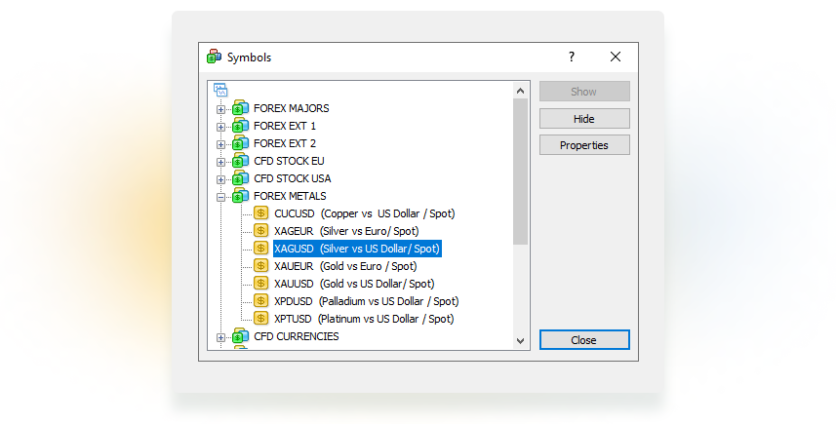
Task: Expand the FOREX MAJORS group
Action: pos(221,109)
